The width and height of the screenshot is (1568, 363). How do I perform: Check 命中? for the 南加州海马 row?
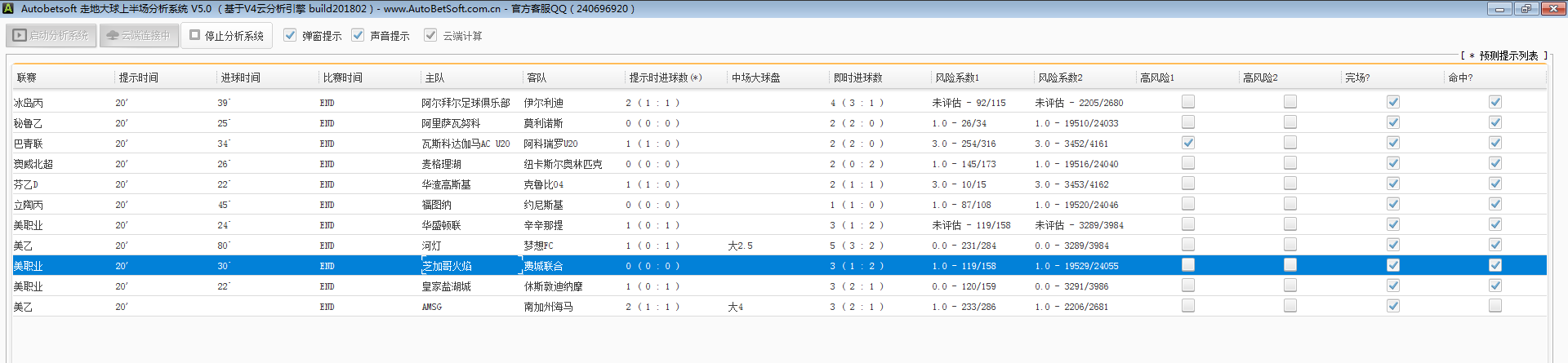click(1494, 306)
